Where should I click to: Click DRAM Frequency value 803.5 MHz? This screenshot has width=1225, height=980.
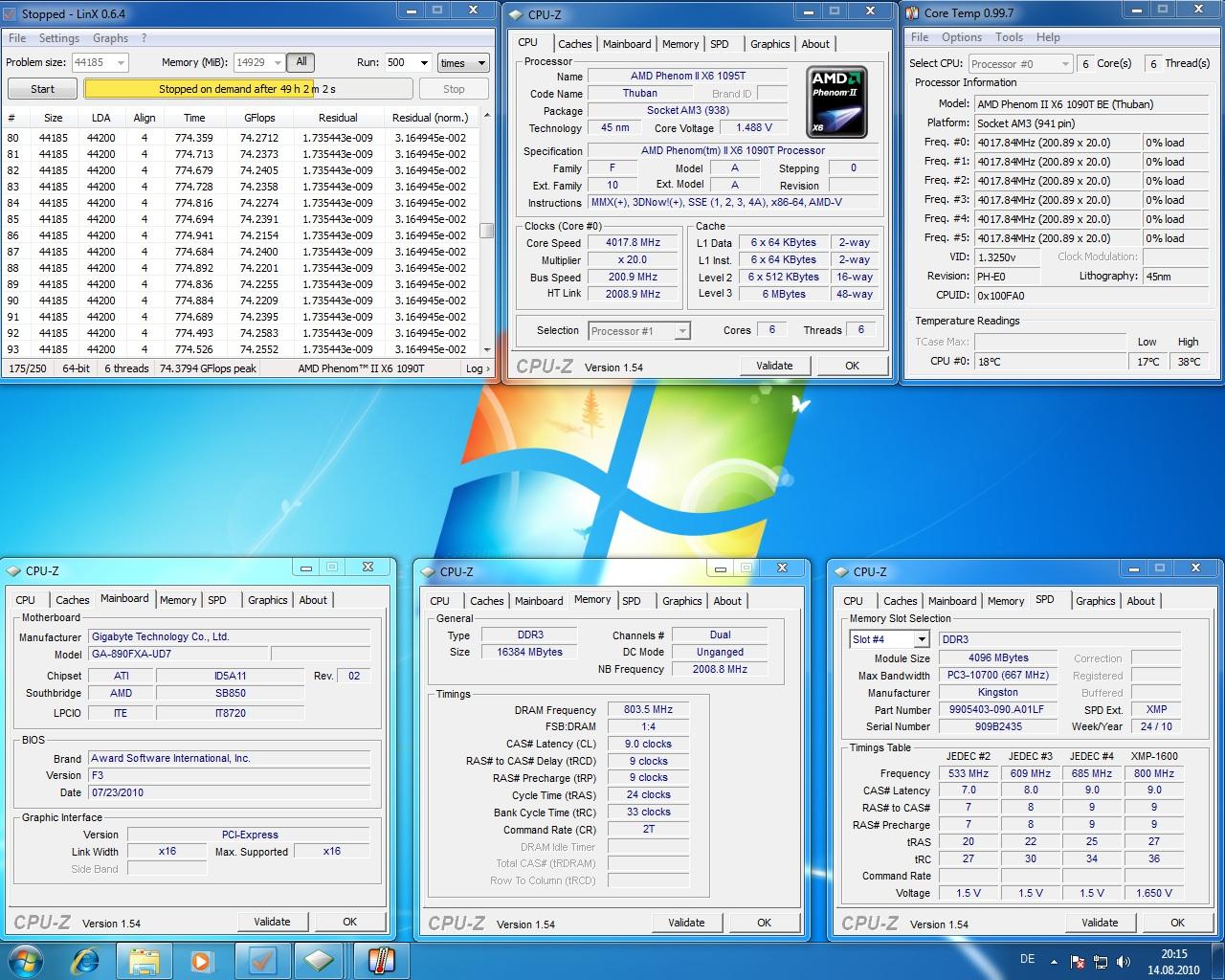(649, 710)
